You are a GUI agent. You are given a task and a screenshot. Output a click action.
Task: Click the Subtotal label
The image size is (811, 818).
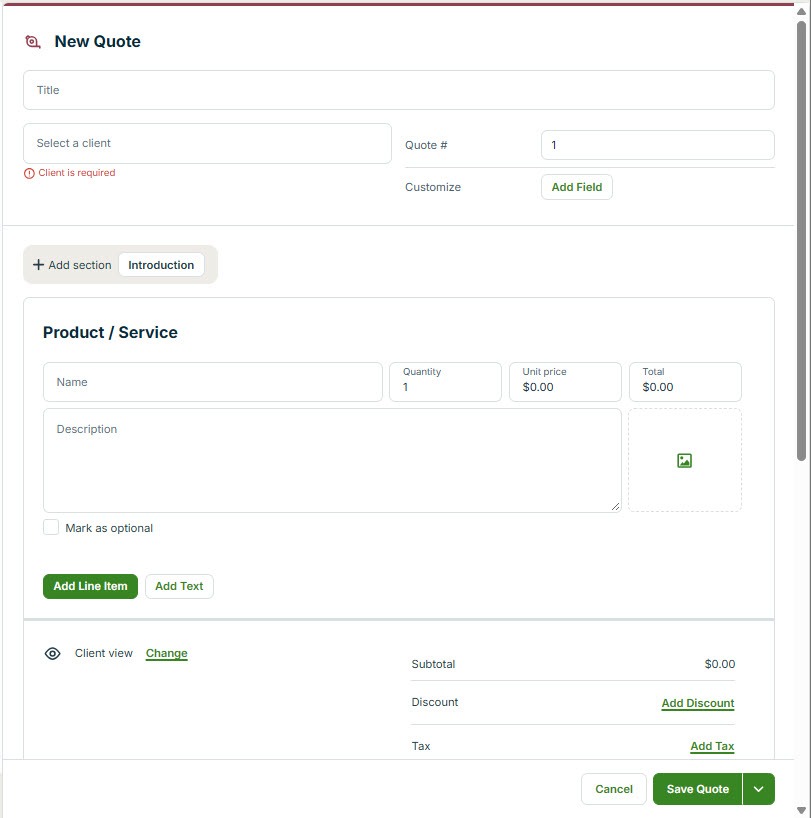click(433, 664)
